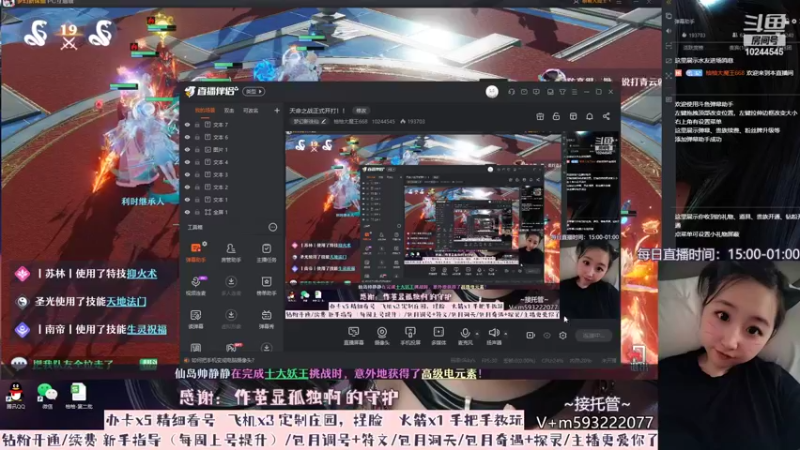
Task: Collapse the 工具箱 toolbox section
Action: click(x=273, y=227)
